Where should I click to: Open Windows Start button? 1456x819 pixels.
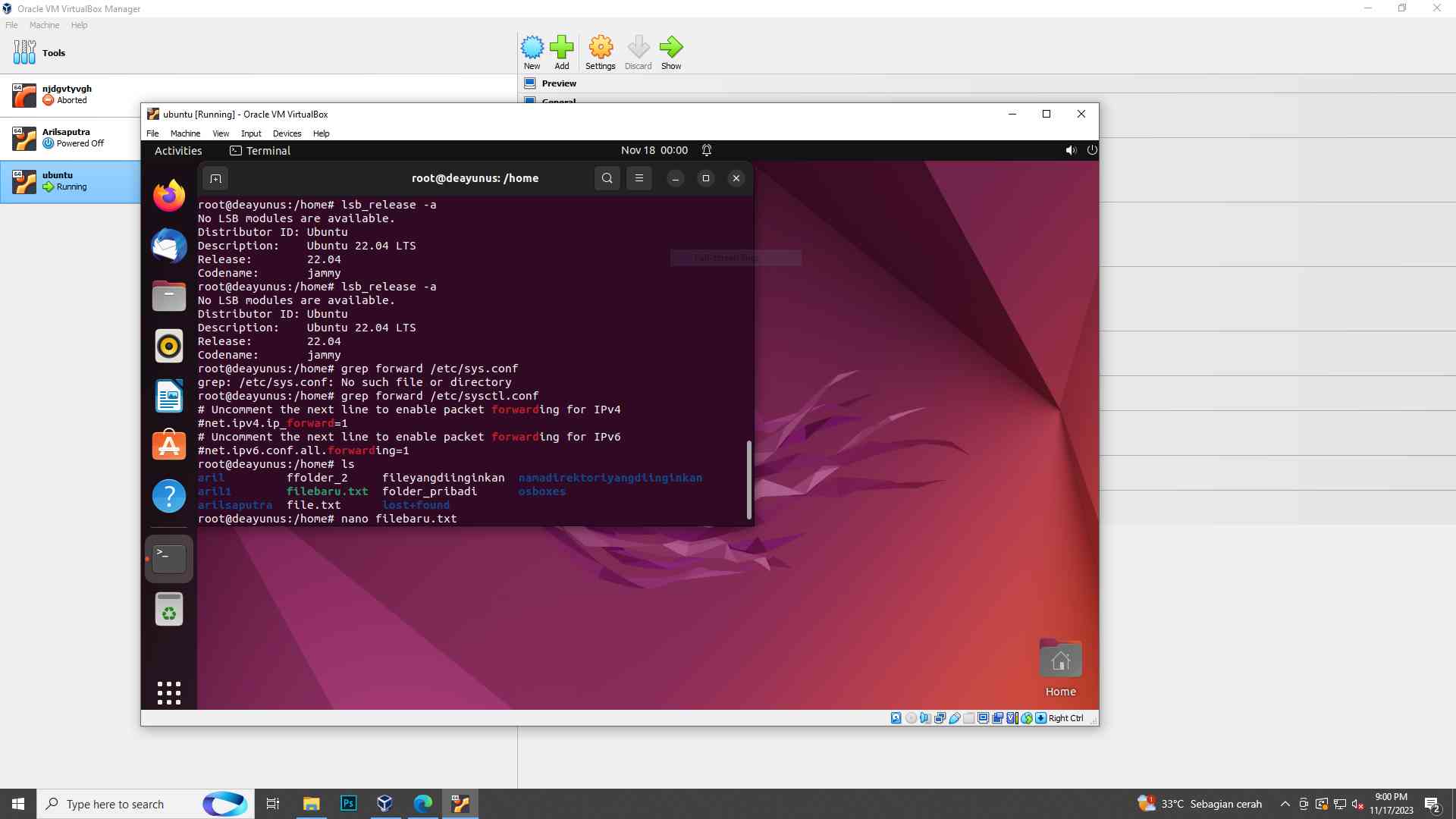(18, 804)
